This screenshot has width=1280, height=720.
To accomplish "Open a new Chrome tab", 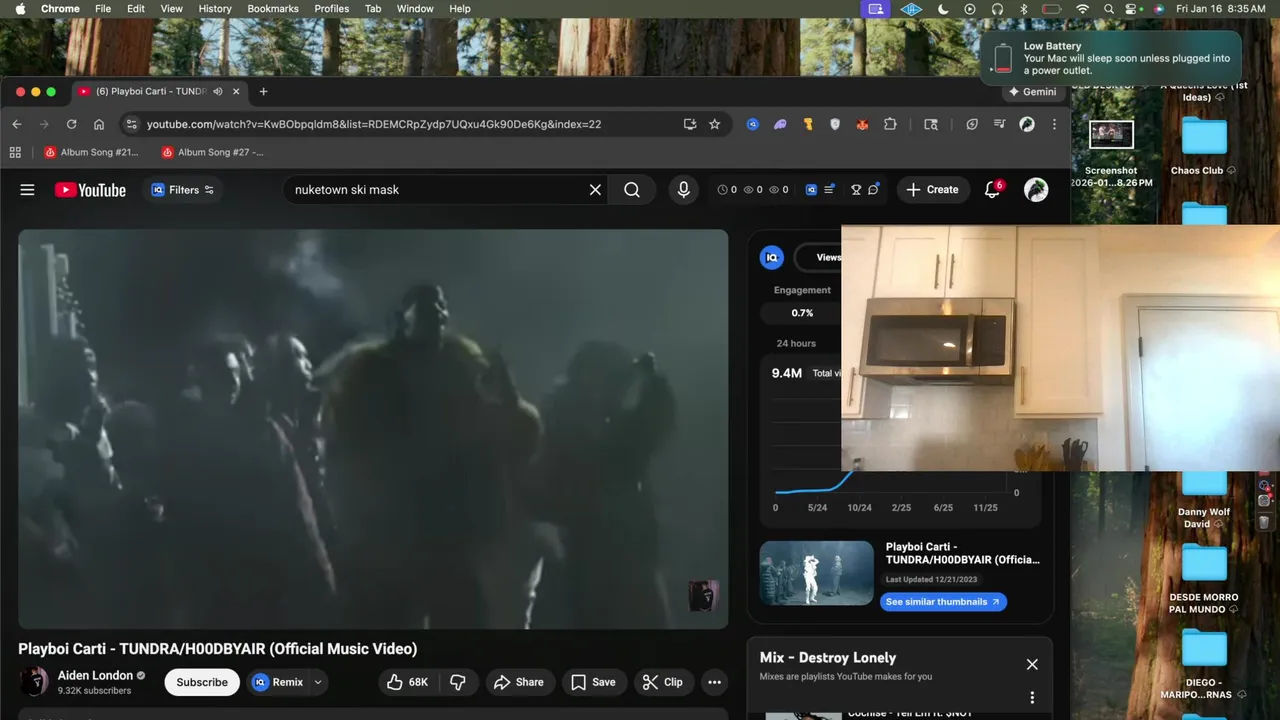I will click(263, 91).
